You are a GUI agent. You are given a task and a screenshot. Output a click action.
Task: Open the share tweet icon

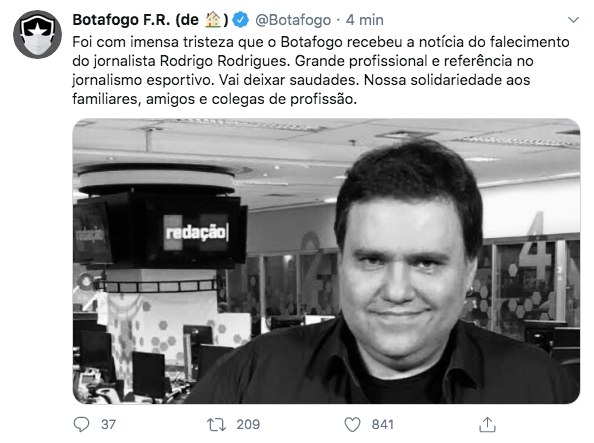pos(487,424)
